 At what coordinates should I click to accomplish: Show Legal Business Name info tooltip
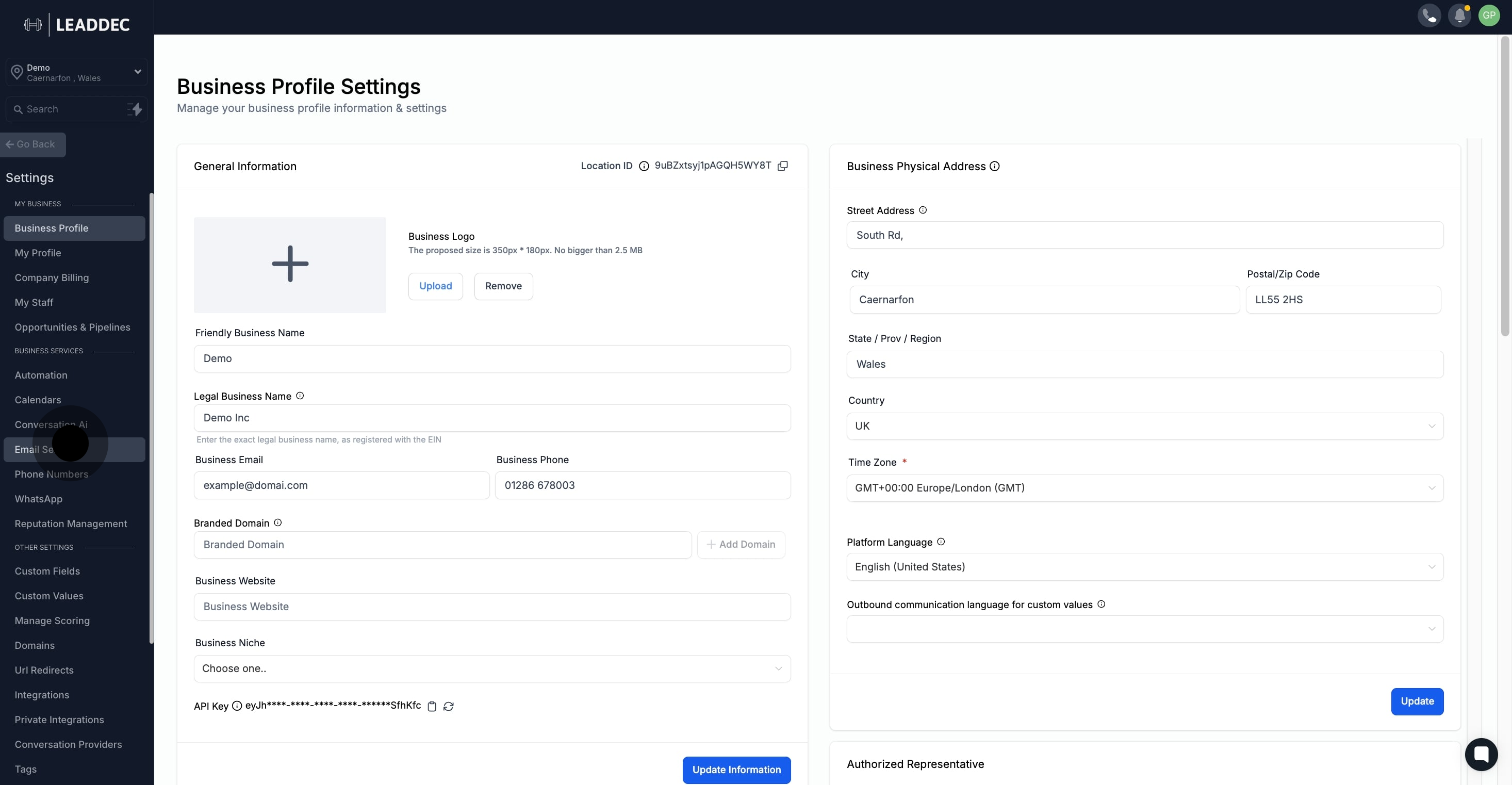click(300, 396)
